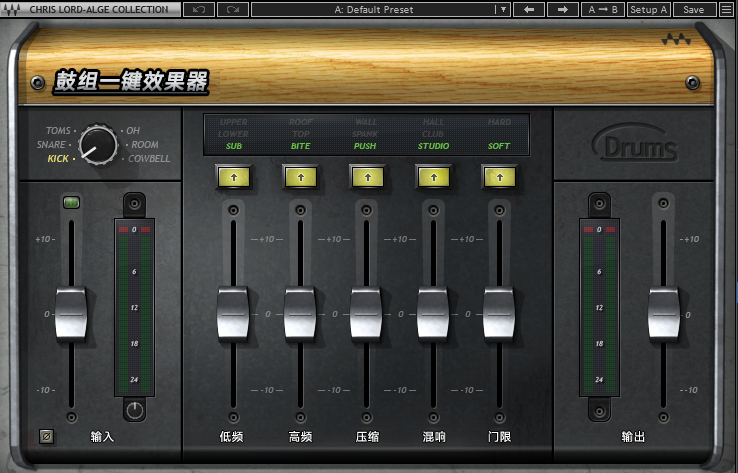The image size is (738, 473).
Task: Click the input fader handle
Action: 72,313
